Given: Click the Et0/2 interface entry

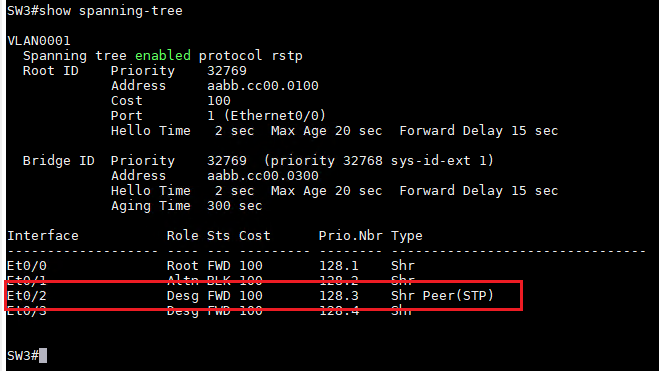Looking at the screenshot, I should [27, 296].
